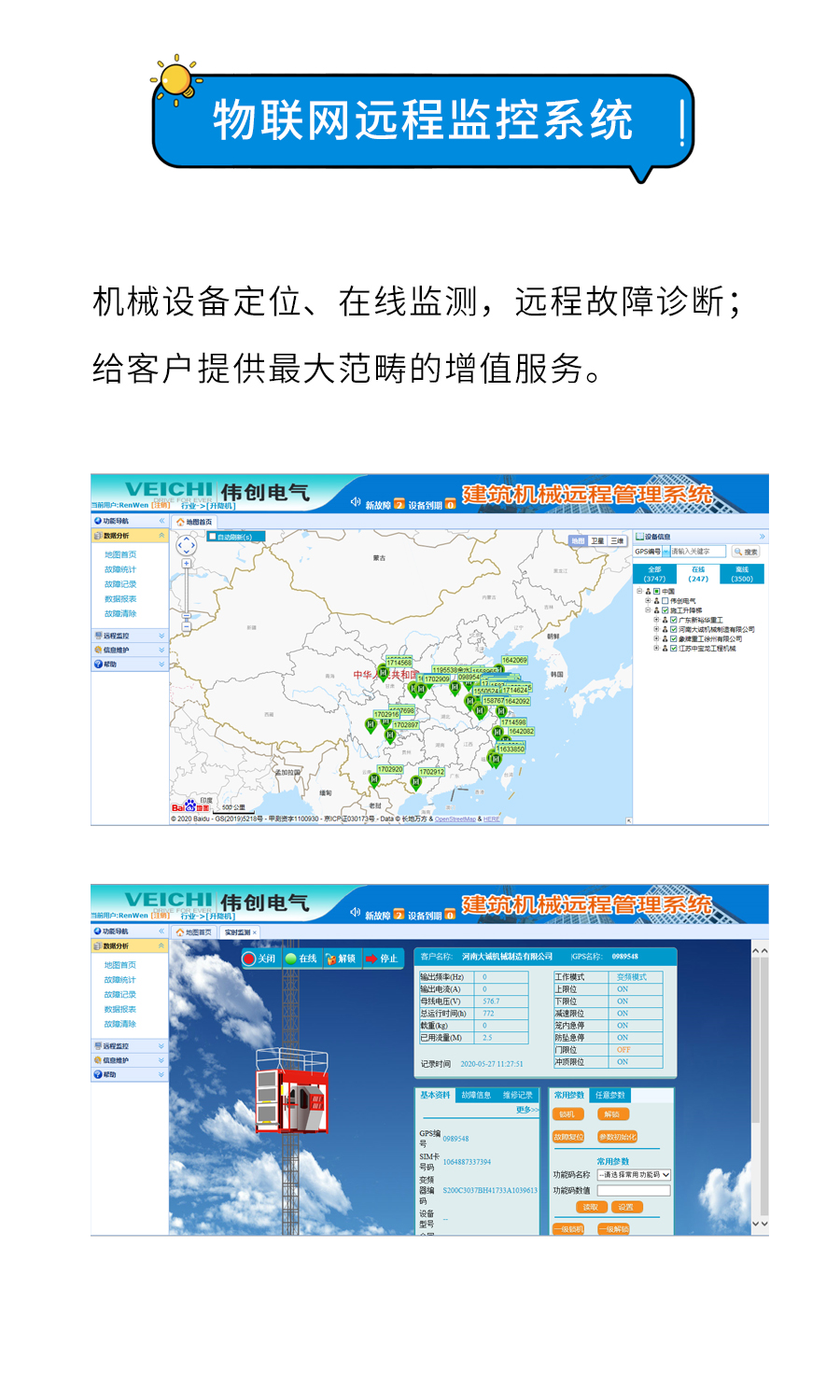The height and width of the screenshot is (1400, 840).
Task: Uncheck 广东新裕华重工 in device tree
Action: coord(673,620)
